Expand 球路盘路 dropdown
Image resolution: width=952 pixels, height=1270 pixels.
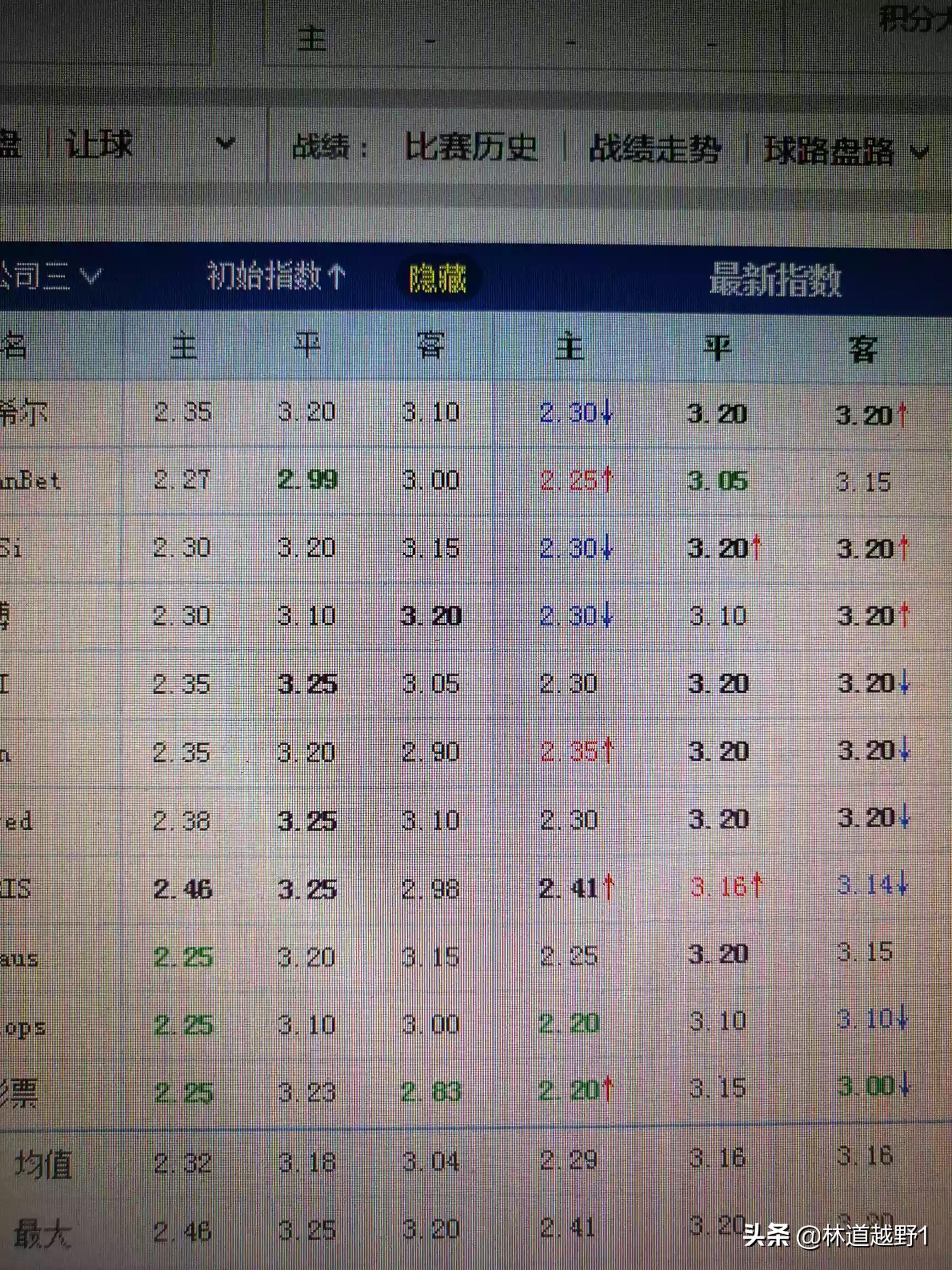[x=919, y=153]
